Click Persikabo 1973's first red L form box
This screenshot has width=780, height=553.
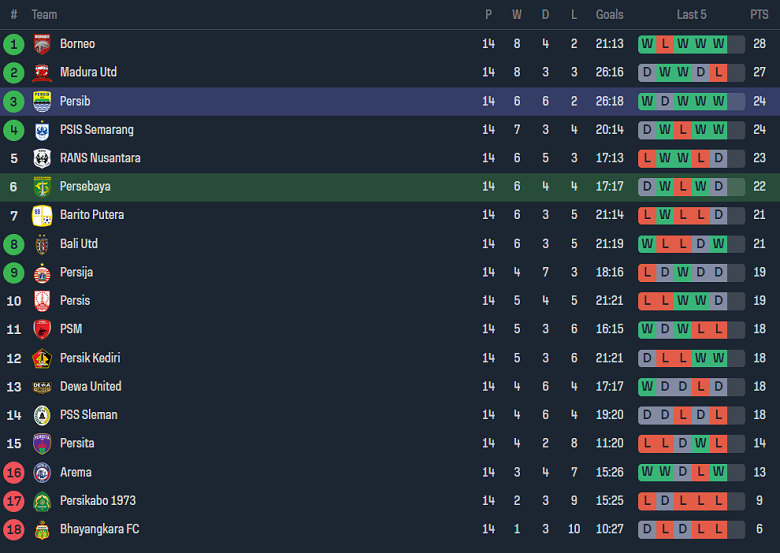point(647,500)
